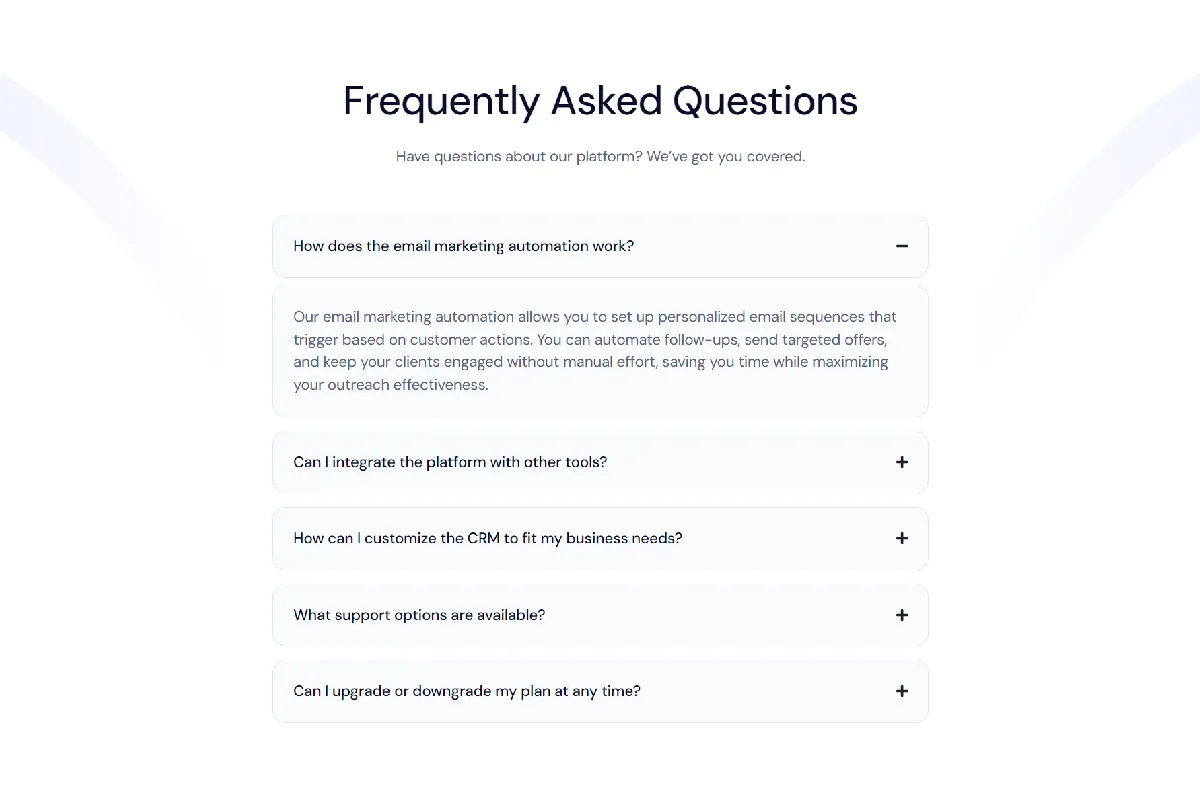
Task: Click the plus icon for support options
Action: pos(902,615)
